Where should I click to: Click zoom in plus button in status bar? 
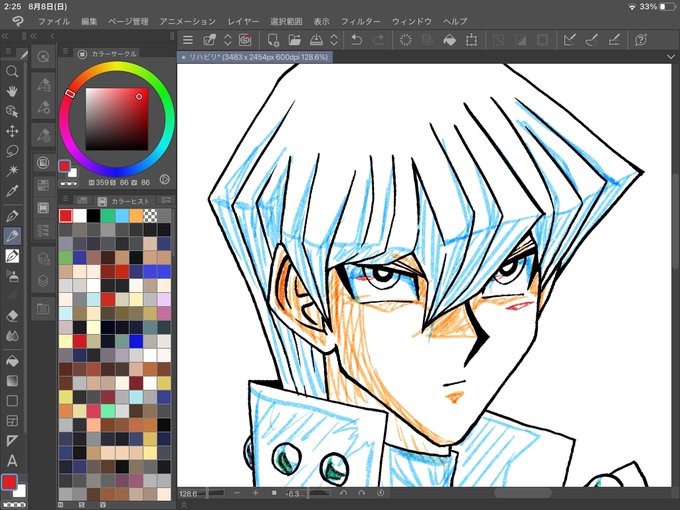[x=255, y=493]
